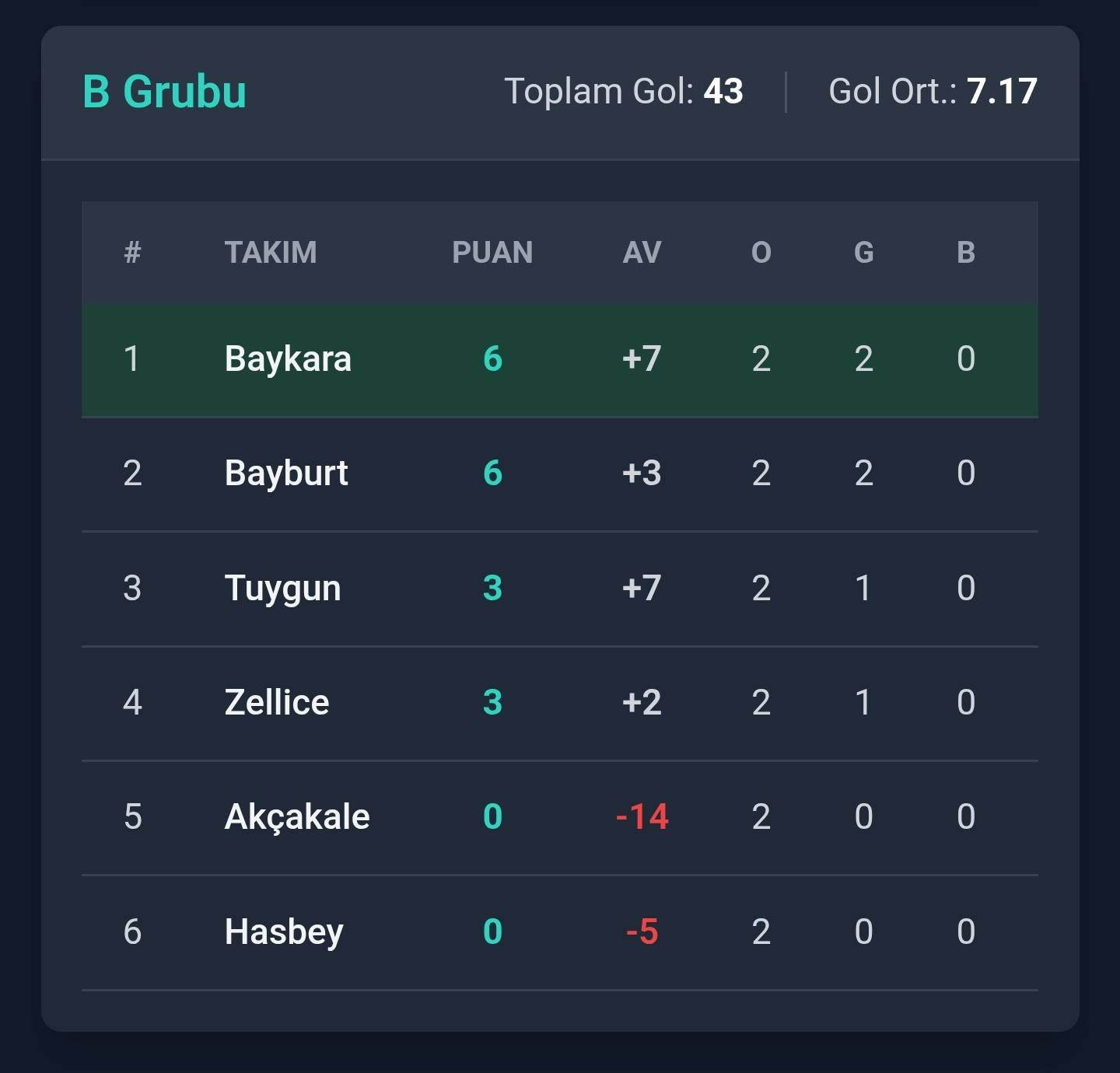Click the O column header
The image size is (1120, 1073).
coord(761,253)
